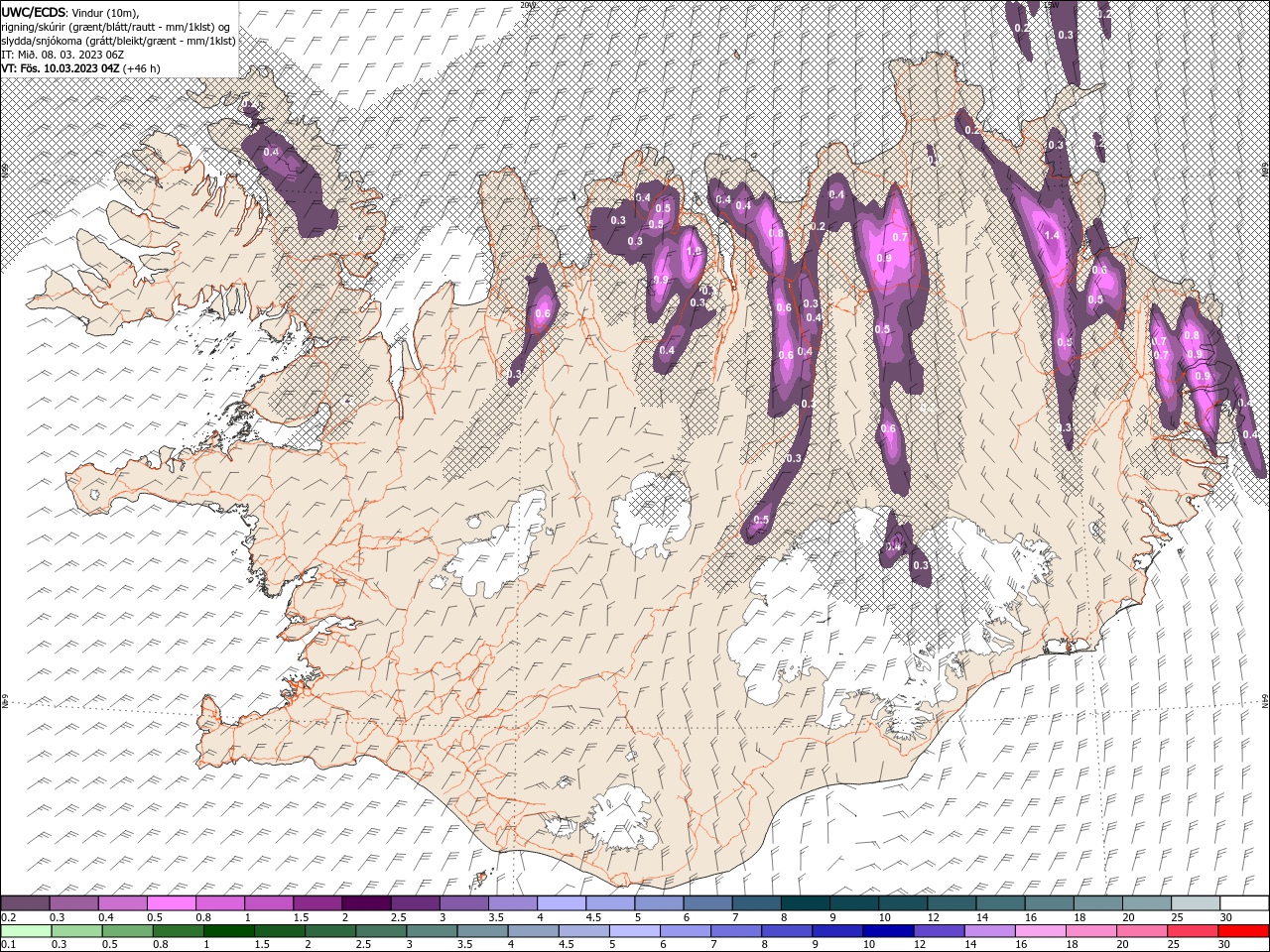Pick the bright pink 0.5 swatch in upper legend
This screenshot has width=1270, height=952.
pyautogui.click(x=171, y=903)
